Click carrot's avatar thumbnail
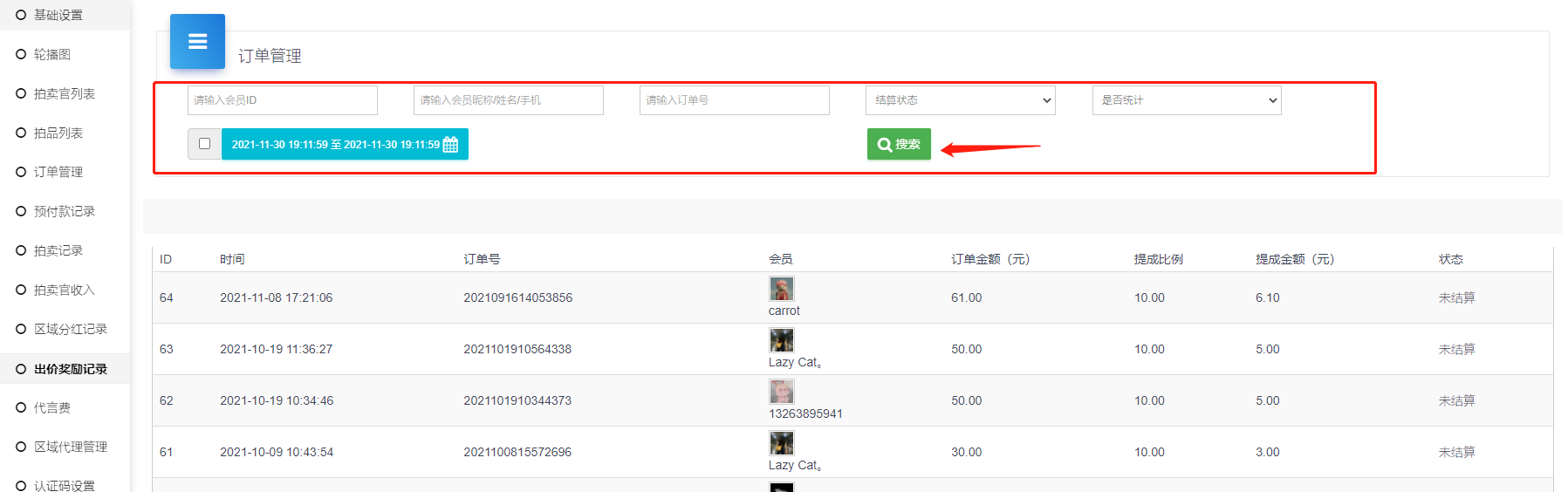Viewport: 1568px width, 492px height. click(x=781, y=289)
